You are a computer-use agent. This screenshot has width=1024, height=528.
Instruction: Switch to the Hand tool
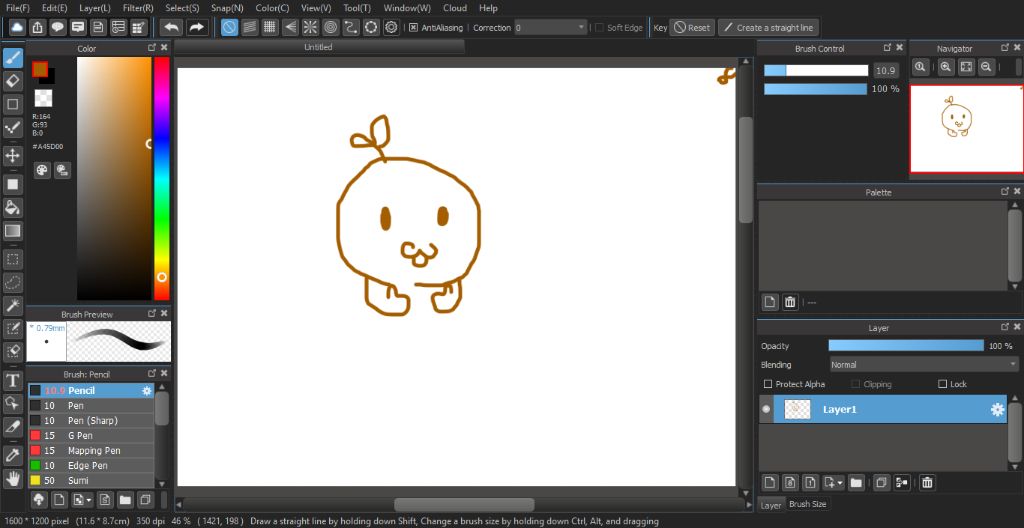12,478
